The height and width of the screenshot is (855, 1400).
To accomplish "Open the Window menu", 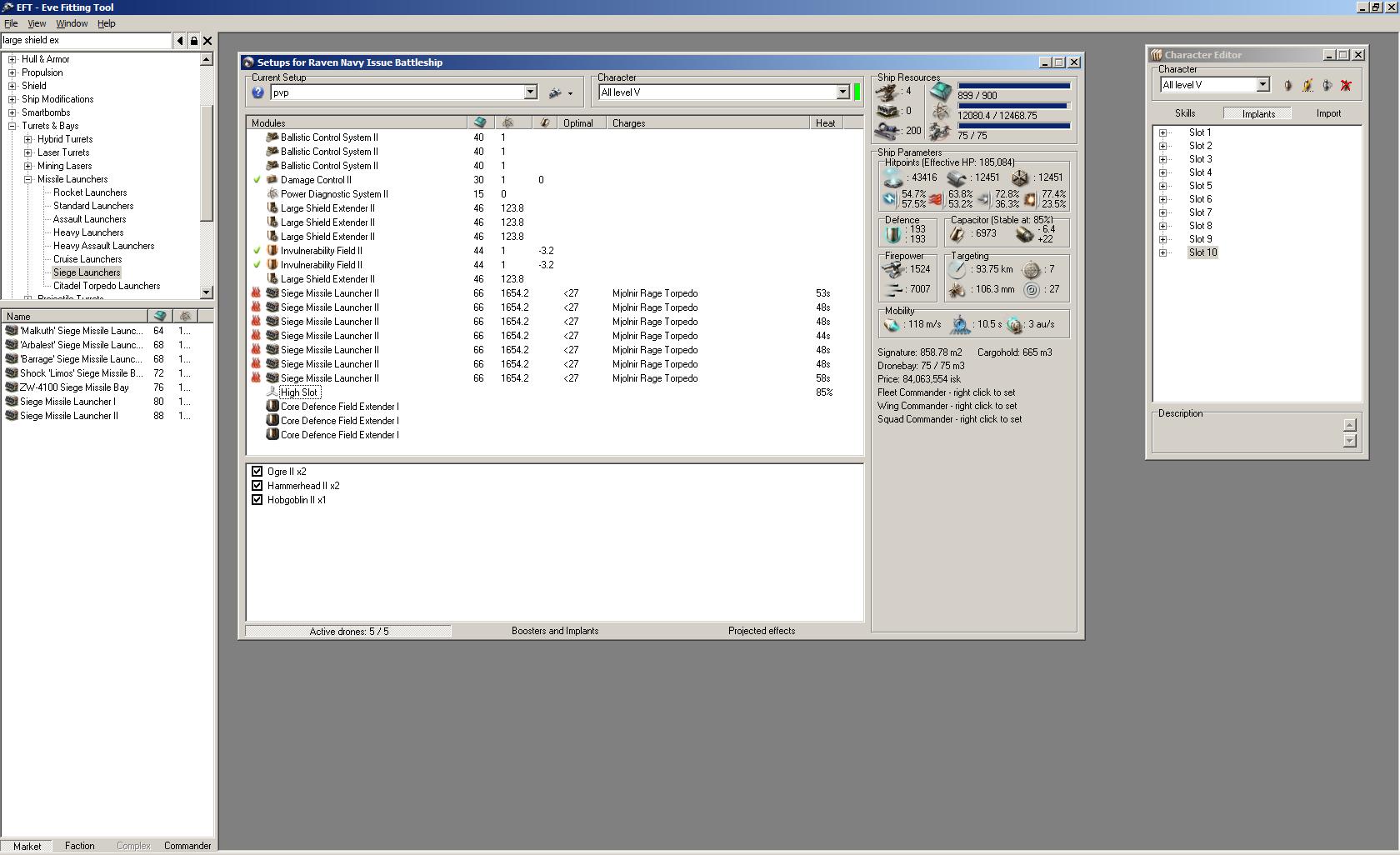I will coord(72,23).
